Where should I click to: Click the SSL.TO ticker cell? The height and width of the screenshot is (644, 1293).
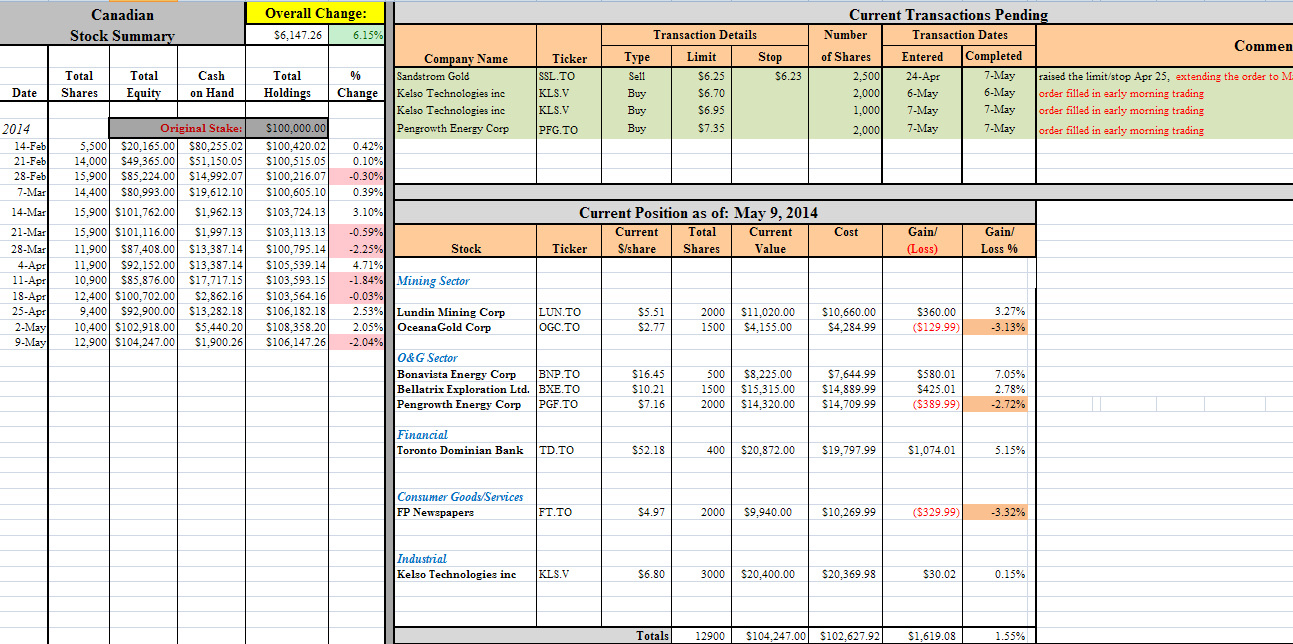coord(570,76)
